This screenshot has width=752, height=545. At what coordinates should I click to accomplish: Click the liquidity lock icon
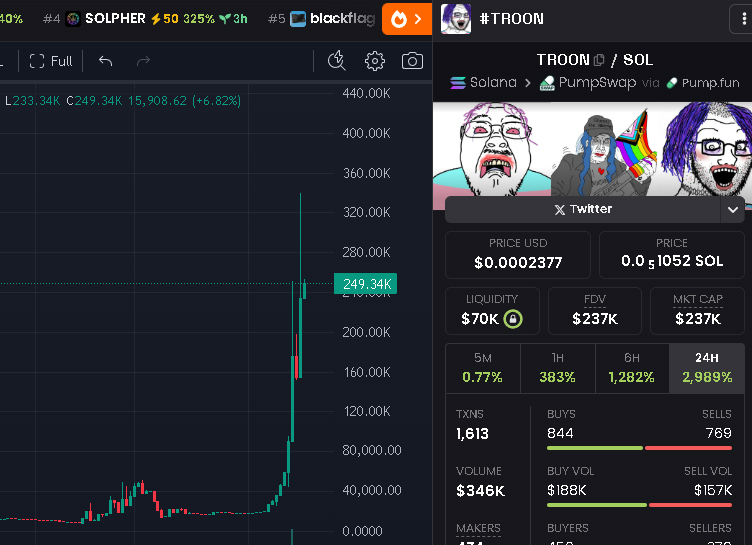click(x=513, y=319)
